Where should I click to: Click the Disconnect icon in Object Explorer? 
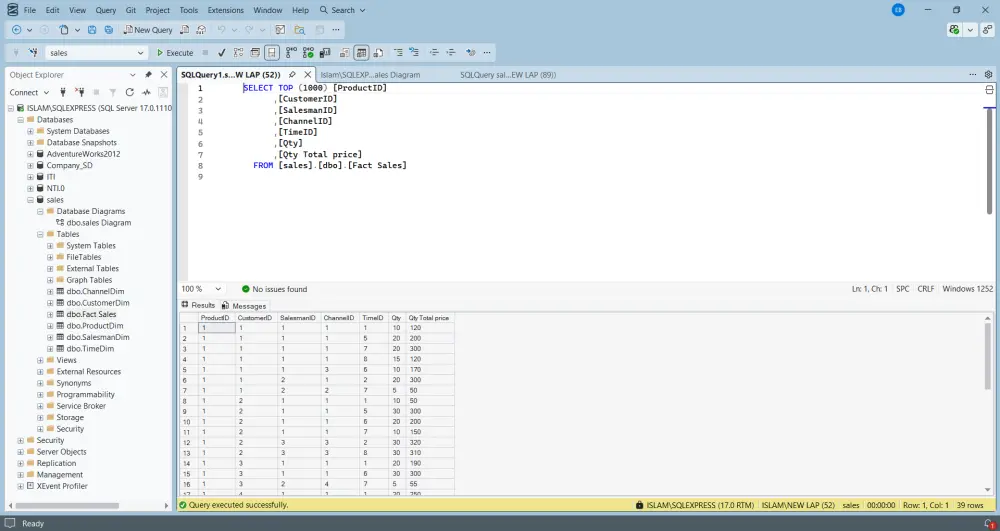point(80,92)
